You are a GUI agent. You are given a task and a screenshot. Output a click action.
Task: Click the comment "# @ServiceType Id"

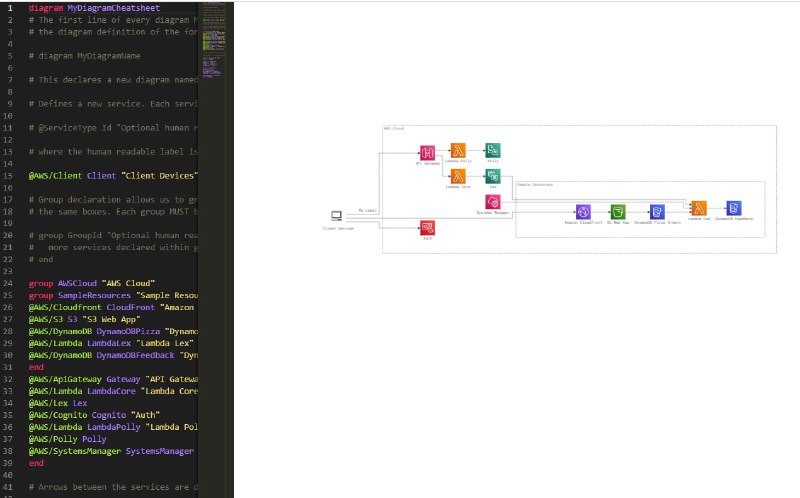pyautogui.click(x=113, y=128)
